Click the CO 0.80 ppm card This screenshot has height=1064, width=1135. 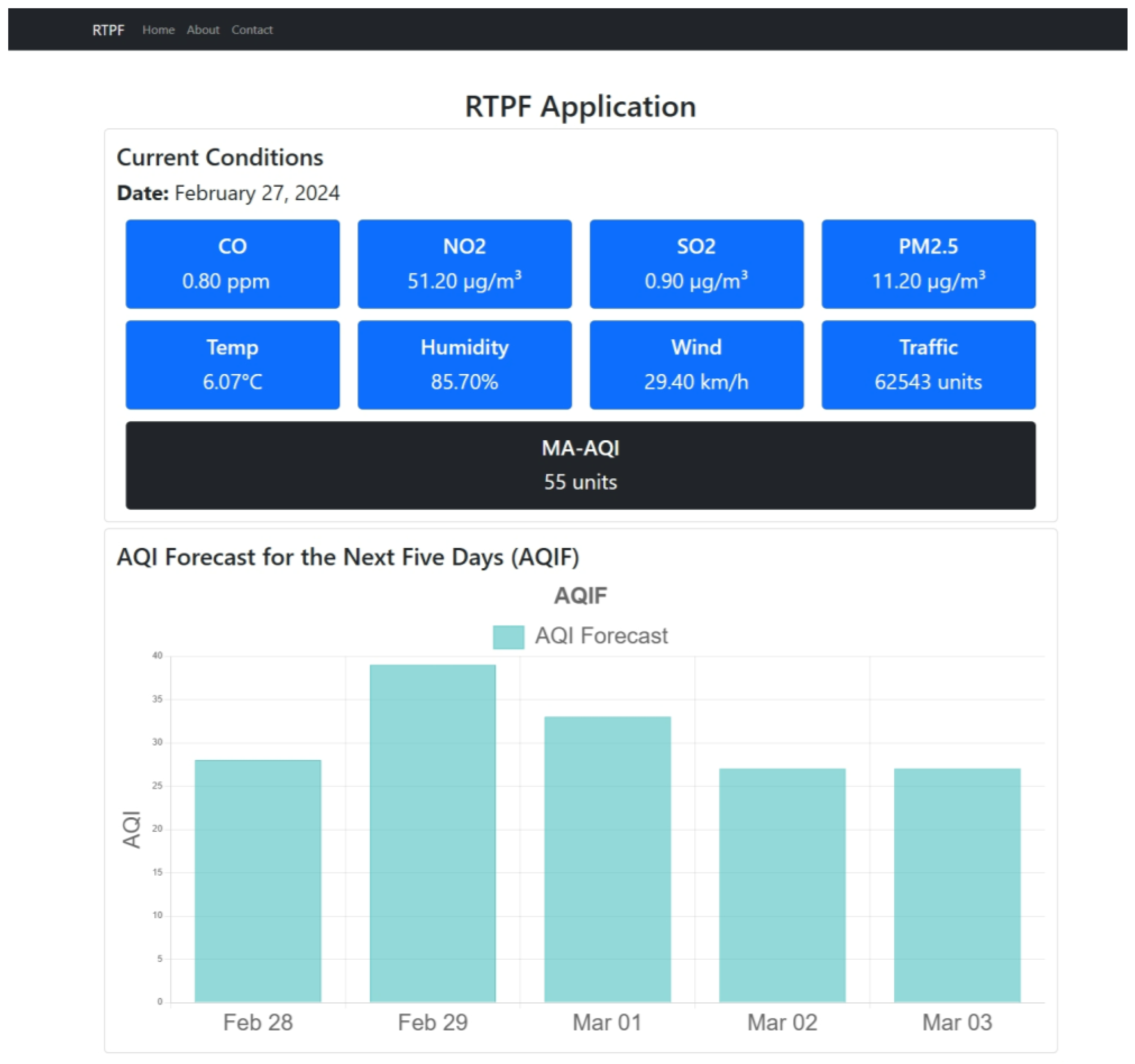(232, 264)
